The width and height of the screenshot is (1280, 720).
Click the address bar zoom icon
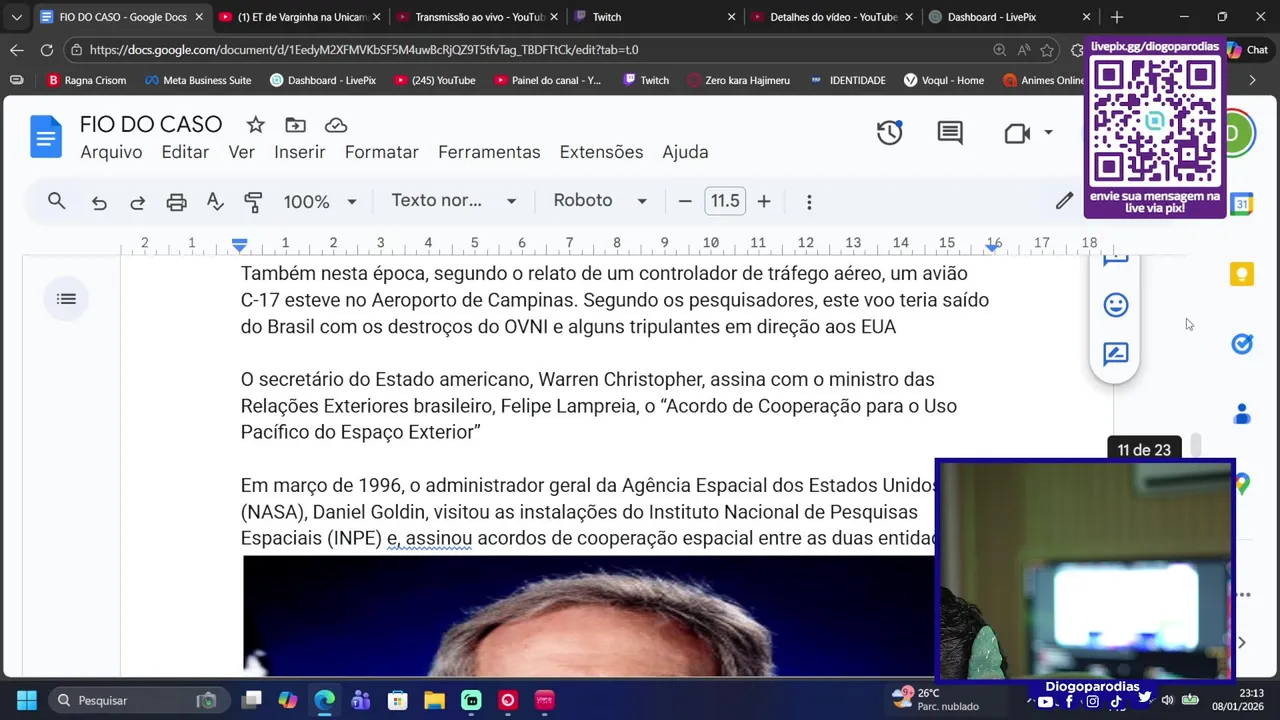[999, 50]
